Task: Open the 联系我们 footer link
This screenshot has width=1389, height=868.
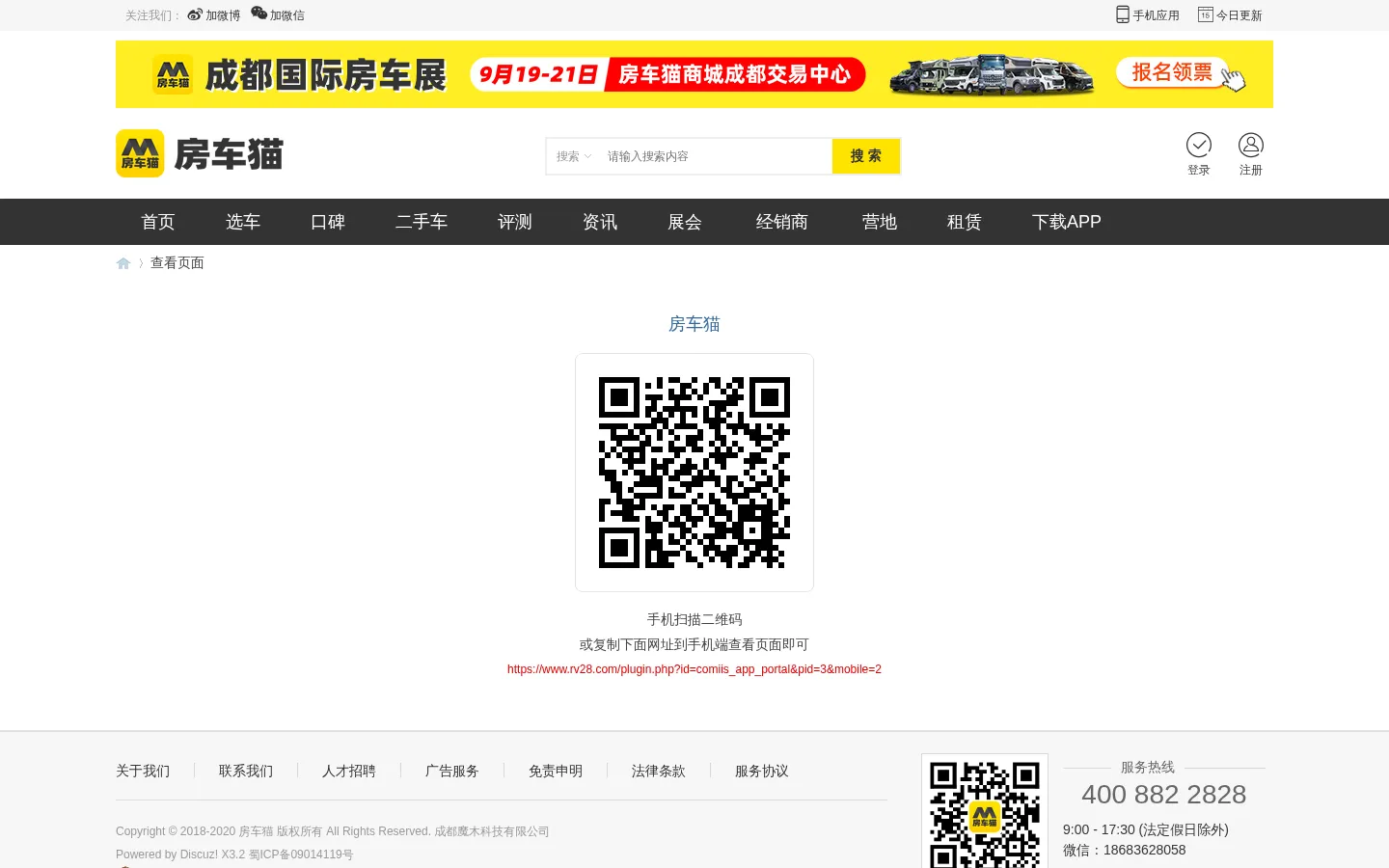Action: 246,771
